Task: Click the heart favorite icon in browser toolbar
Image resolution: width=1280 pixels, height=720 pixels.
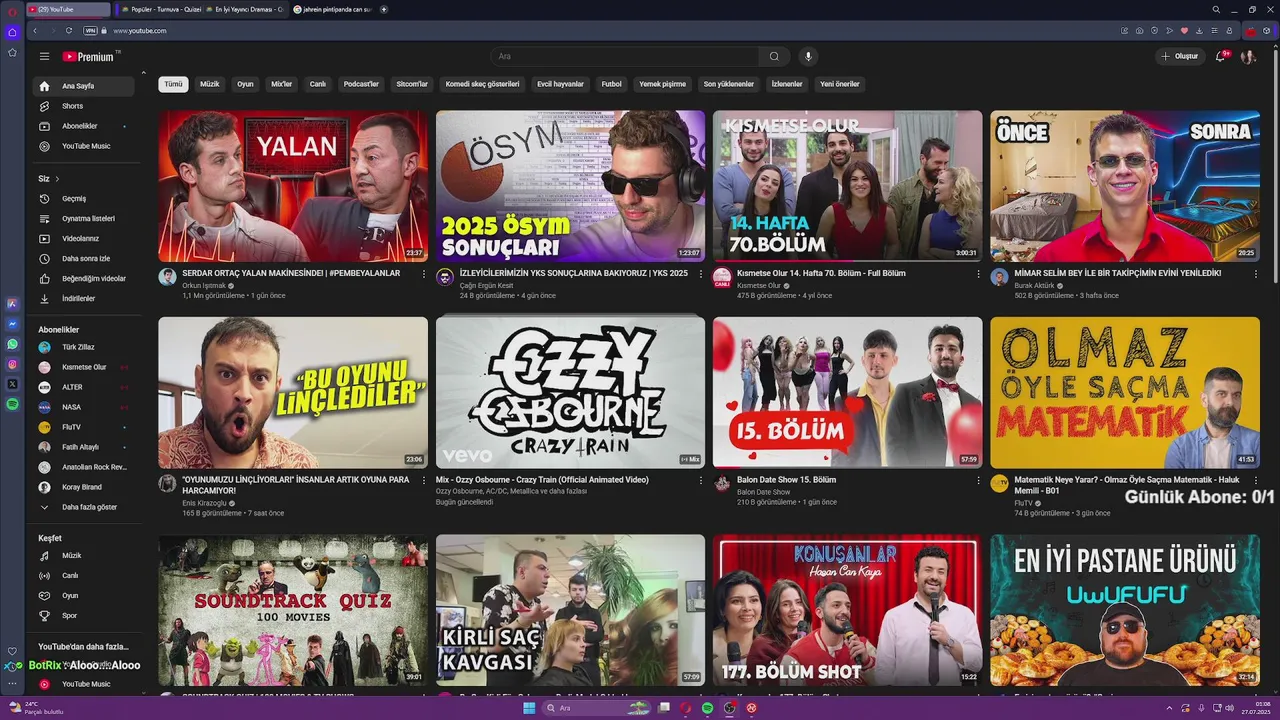Action: pos(1185,31)
